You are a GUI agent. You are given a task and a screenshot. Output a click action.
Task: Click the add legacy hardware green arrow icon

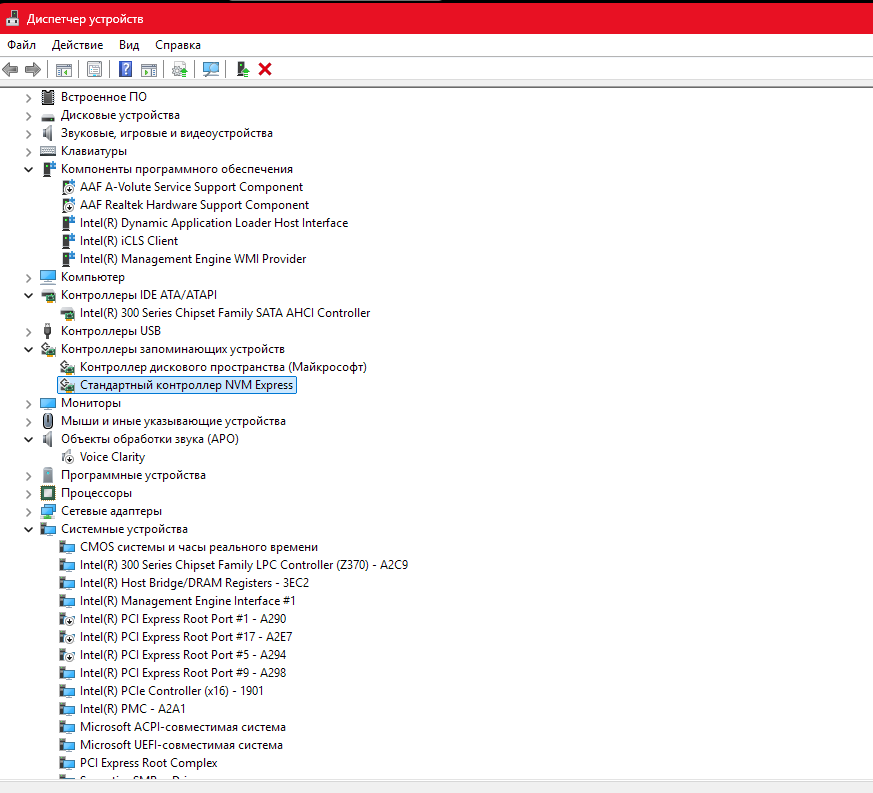242,69
